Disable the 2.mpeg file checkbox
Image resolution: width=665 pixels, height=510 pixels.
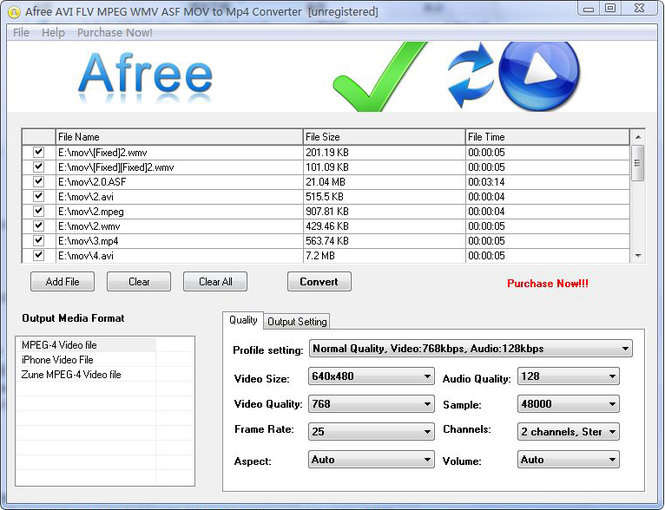39,211
